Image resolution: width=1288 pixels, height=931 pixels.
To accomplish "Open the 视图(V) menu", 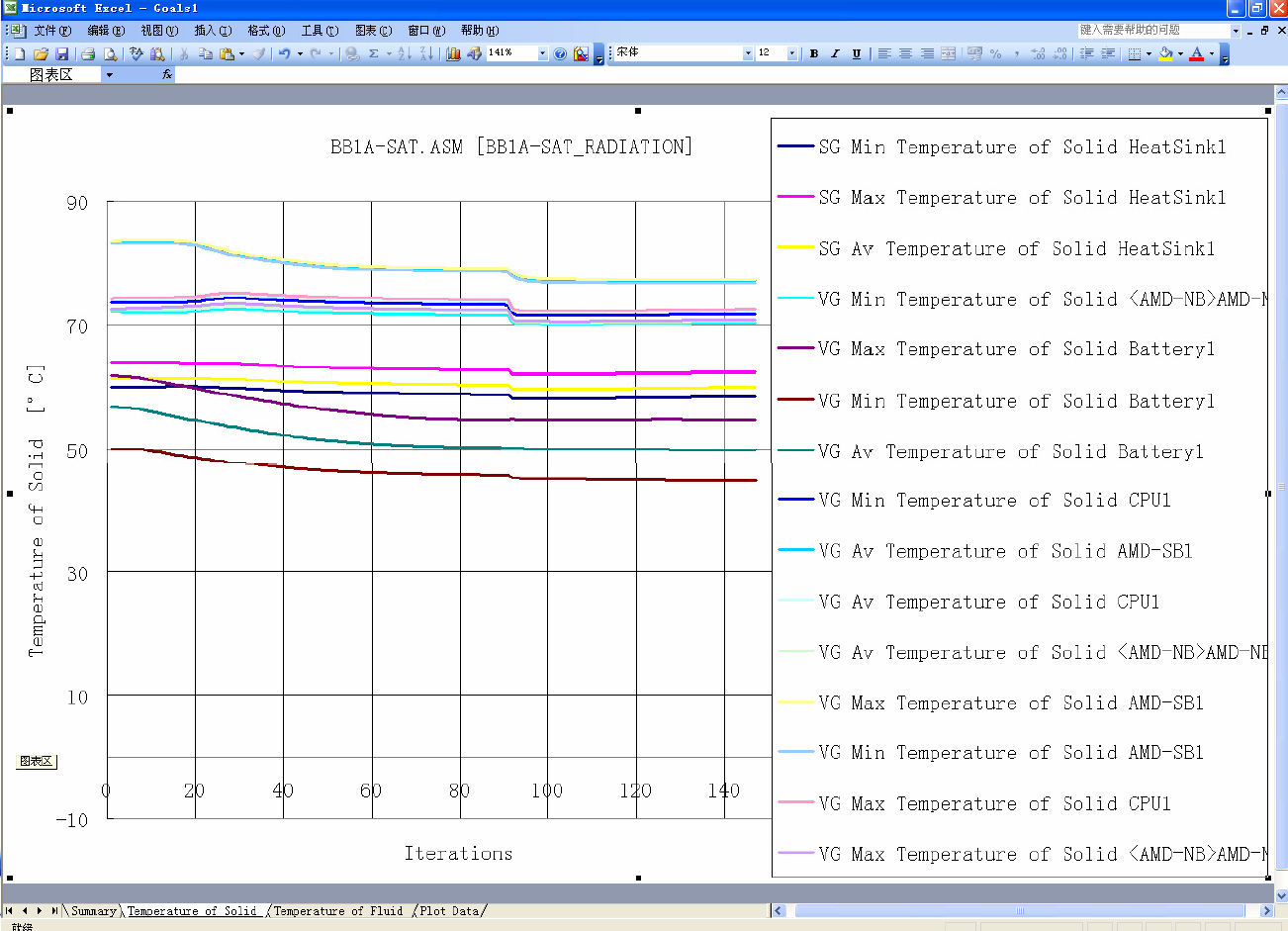I will point(159,31).
